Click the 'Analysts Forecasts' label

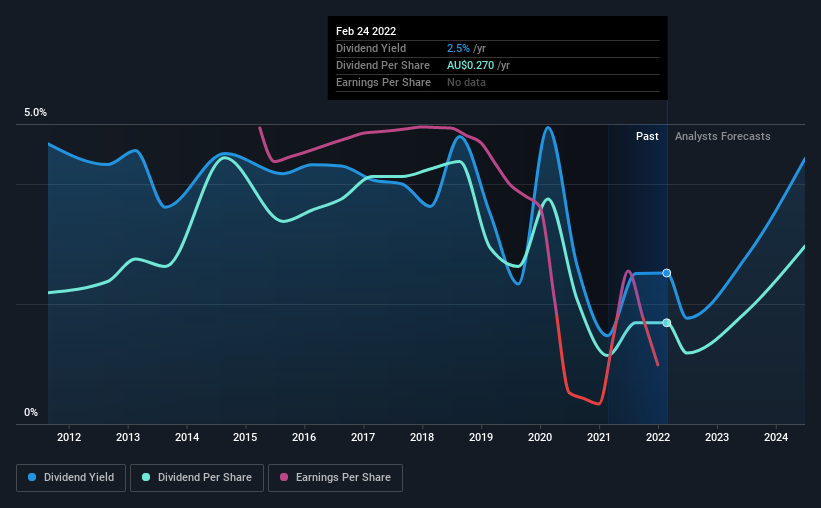tap(723, 136)
